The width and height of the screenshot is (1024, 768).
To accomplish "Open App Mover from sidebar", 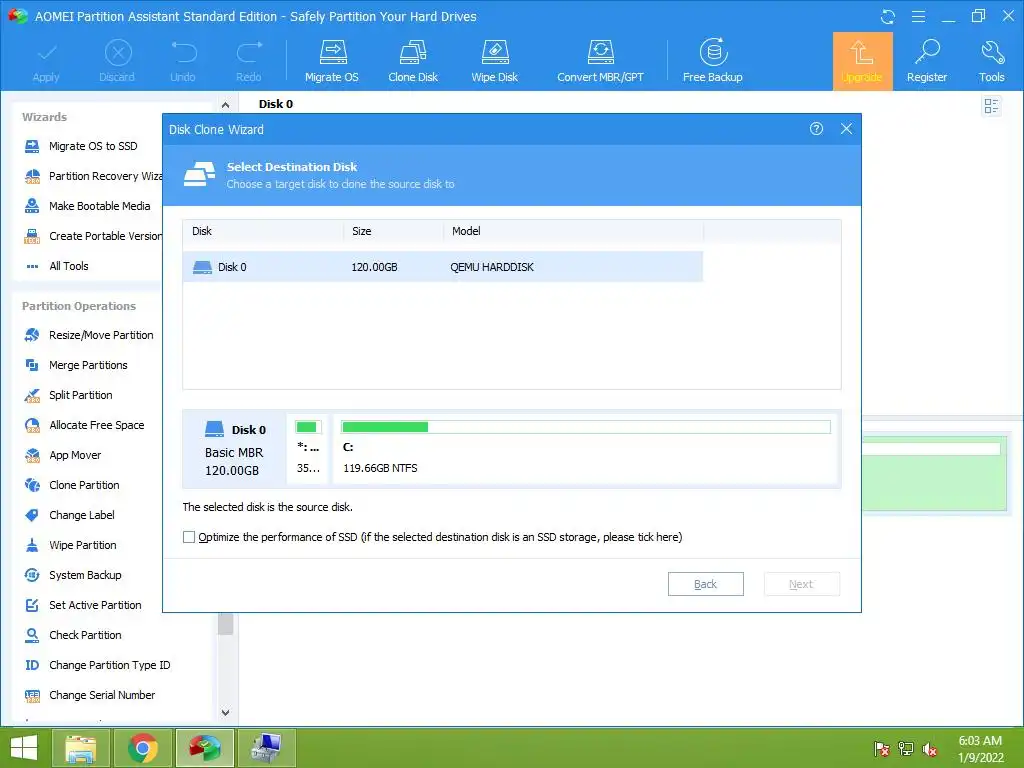I will coord(63,455).
